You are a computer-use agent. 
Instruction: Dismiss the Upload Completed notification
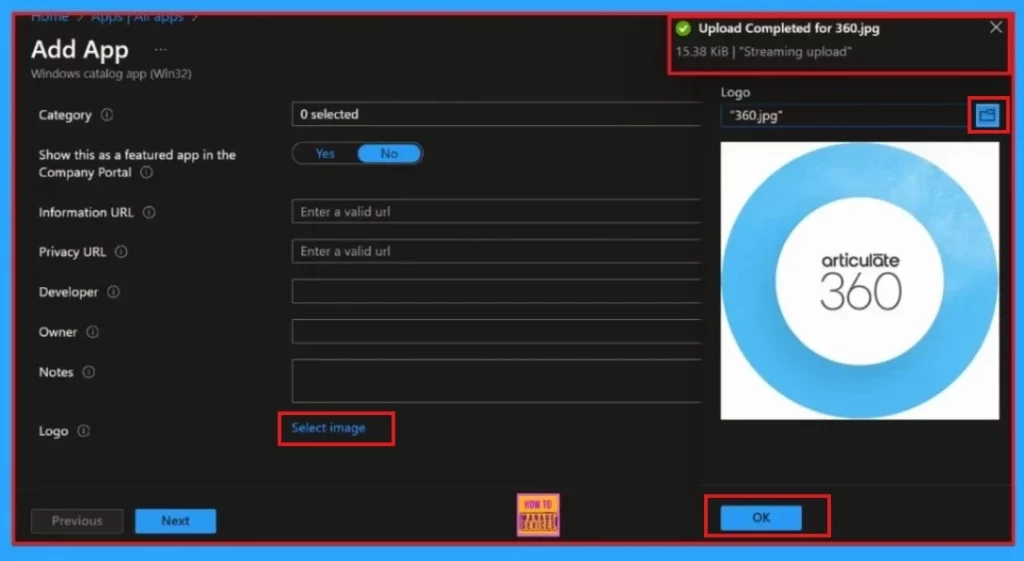click(x=995, y=27)
